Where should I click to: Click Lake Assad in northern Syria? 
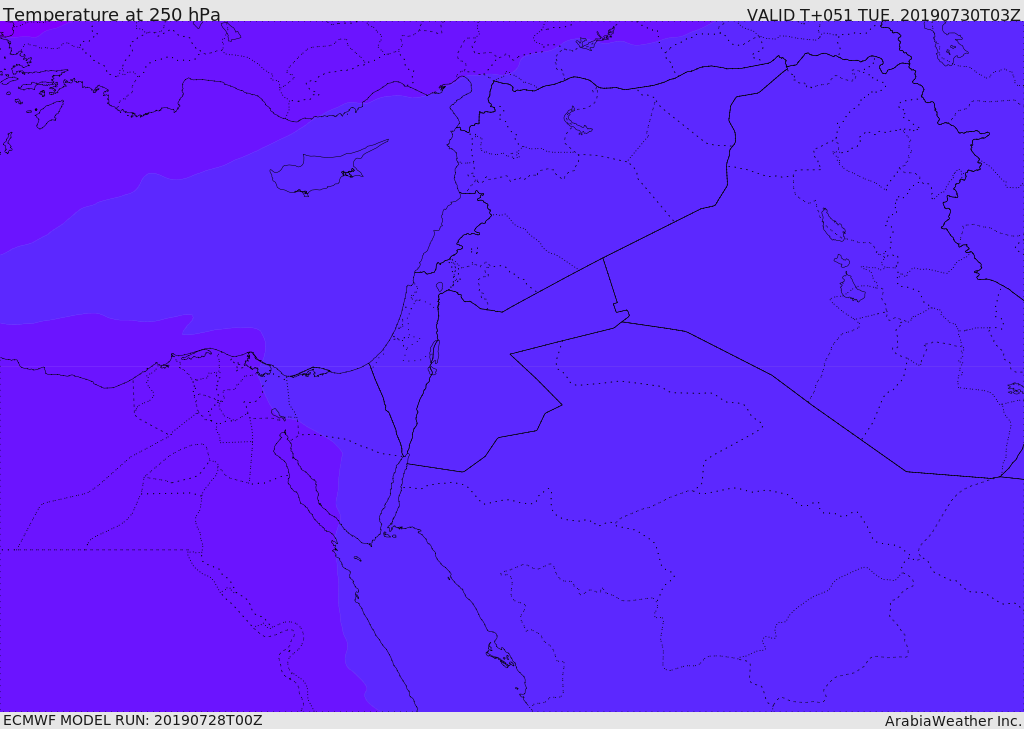click(577, 122)
